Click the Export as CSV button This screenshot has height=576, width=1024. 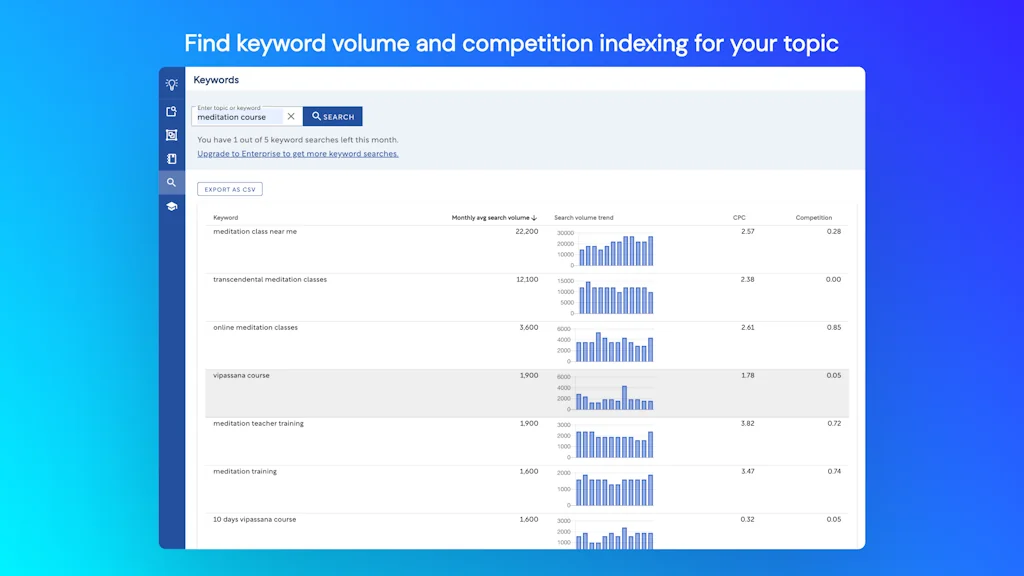tap(230, 189)
